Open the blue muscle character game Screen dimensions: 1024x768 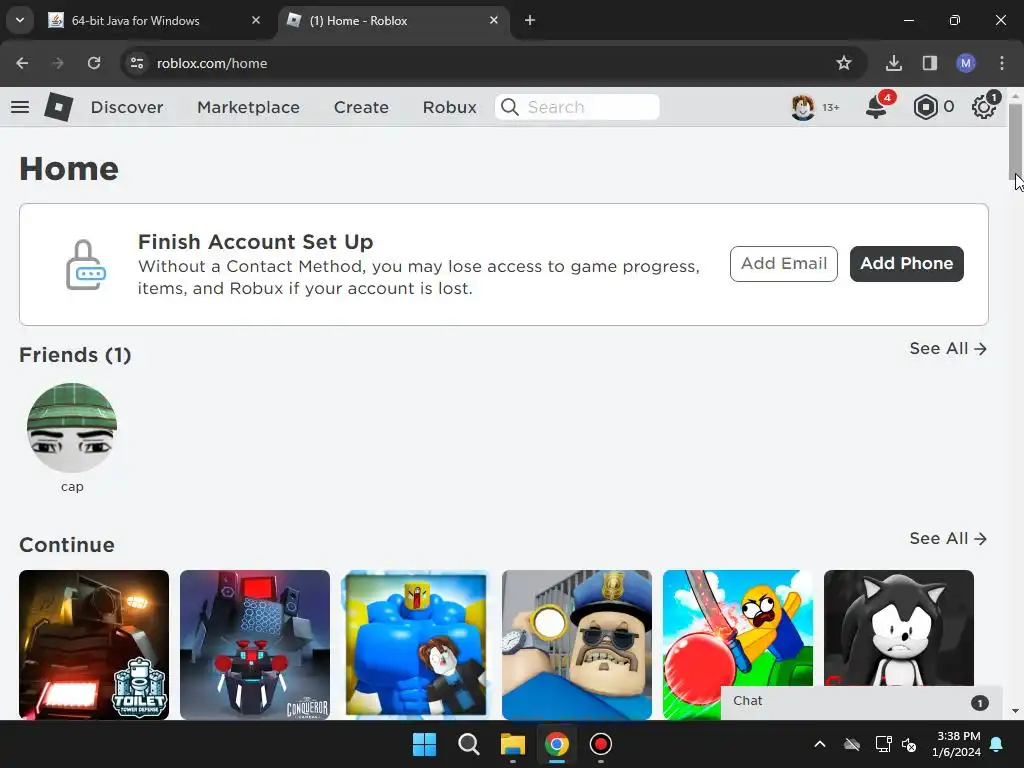(416, 645)
